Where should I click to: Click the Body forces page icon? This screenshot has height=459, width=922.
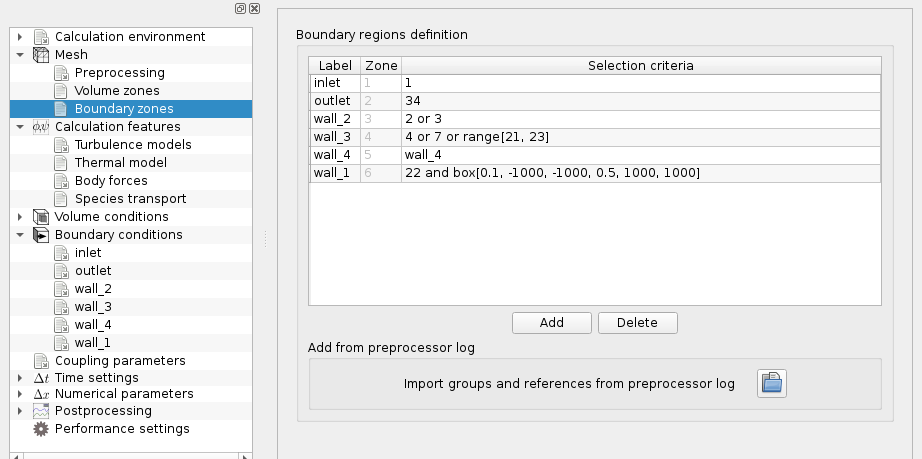(x=61, y=181)
